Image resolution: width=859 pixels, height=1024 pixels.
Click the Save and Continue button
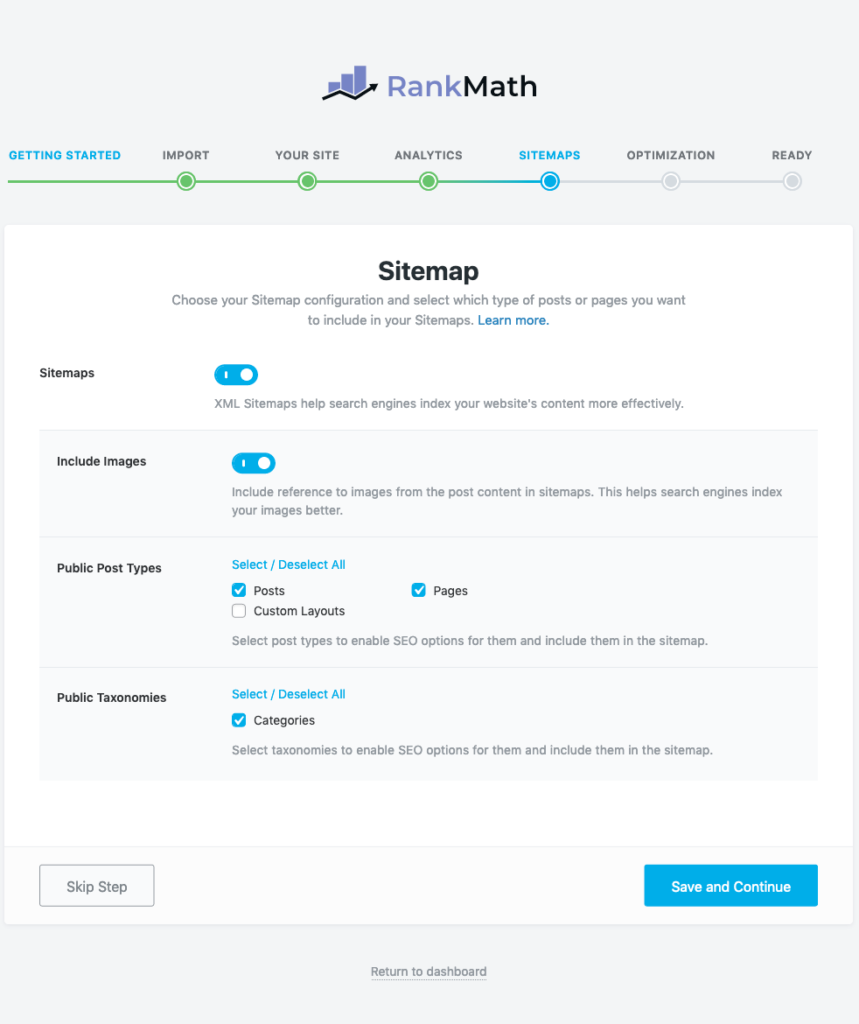731,886
